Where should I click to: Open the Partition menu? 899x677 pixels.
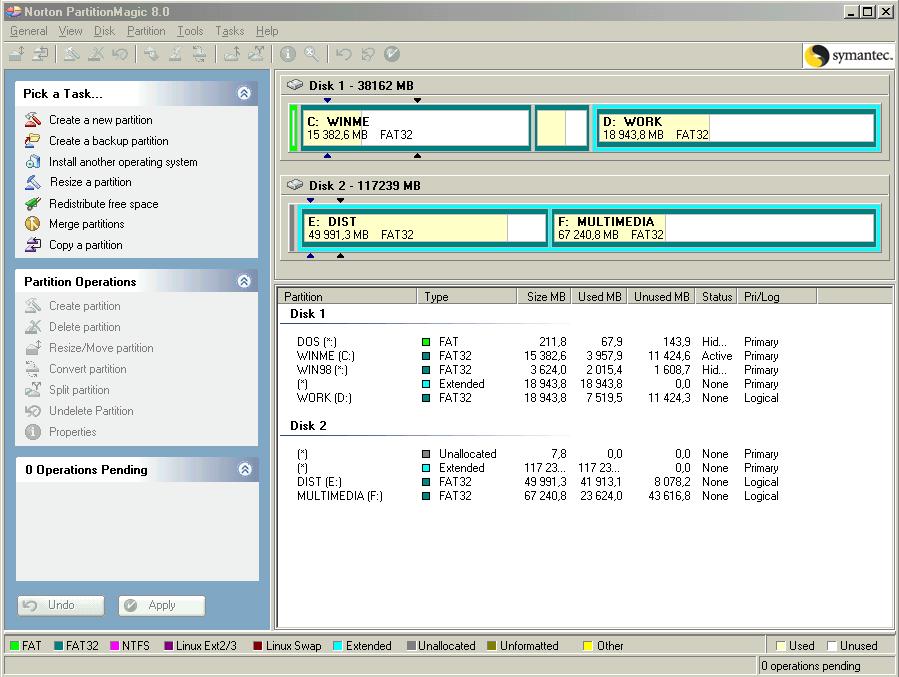(x=146, y=31)
